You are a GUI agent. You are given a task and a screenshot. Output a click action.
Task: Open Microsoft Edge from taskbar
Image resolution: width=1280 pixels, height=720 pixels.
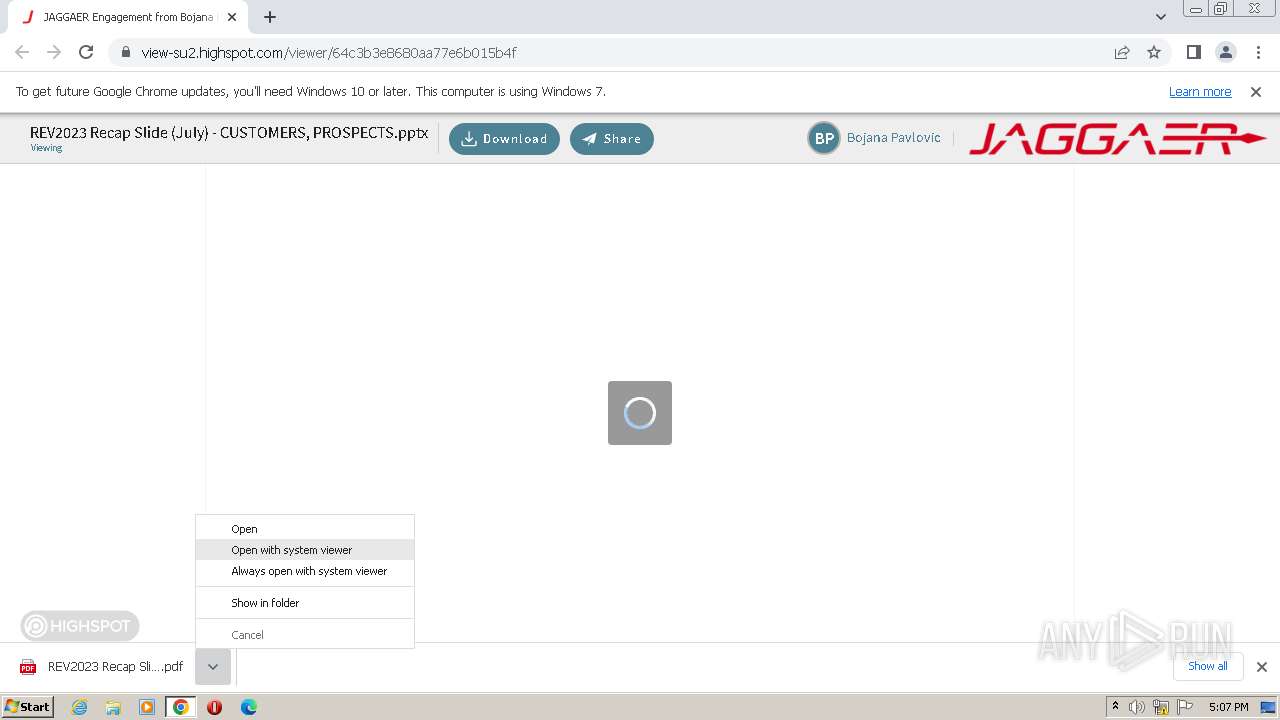248,707
